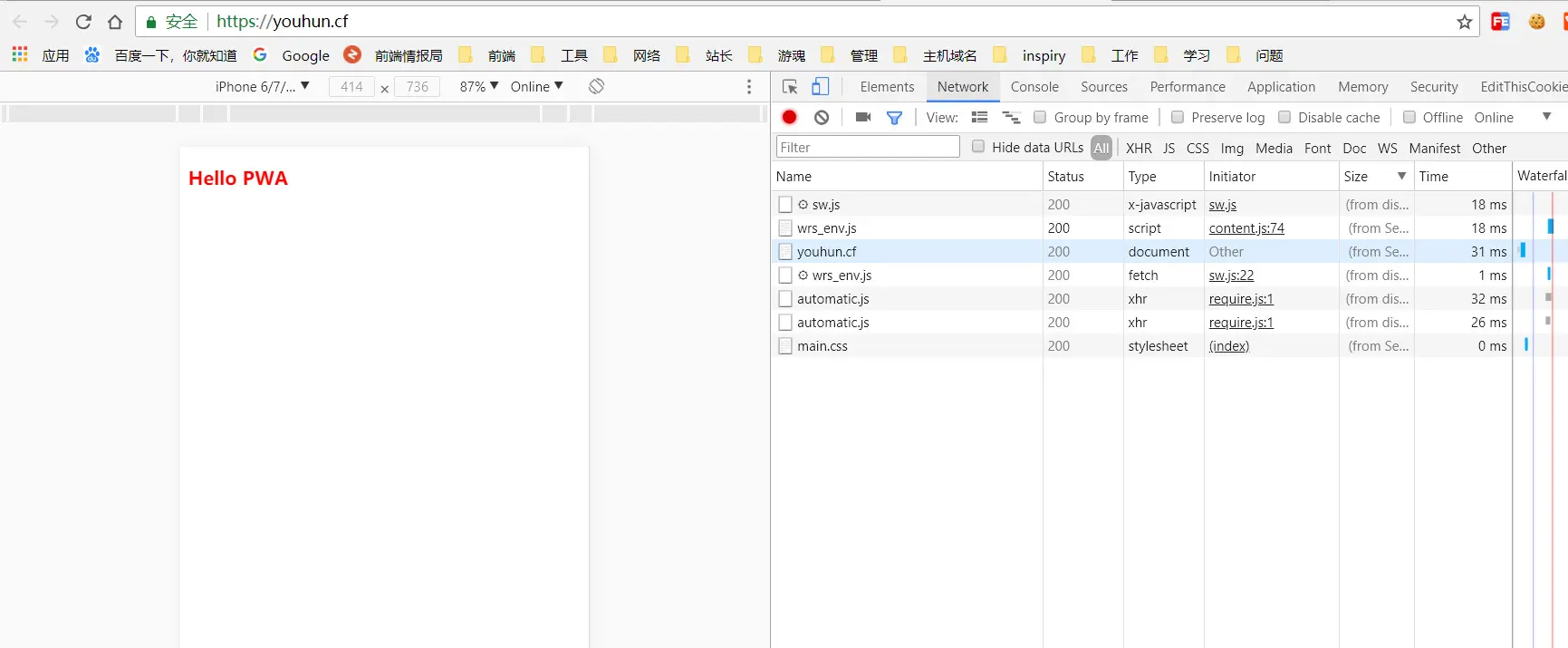Sort by the Size column arrow
This screenshot has height=648, width=1568.
tap(1401, 176)
